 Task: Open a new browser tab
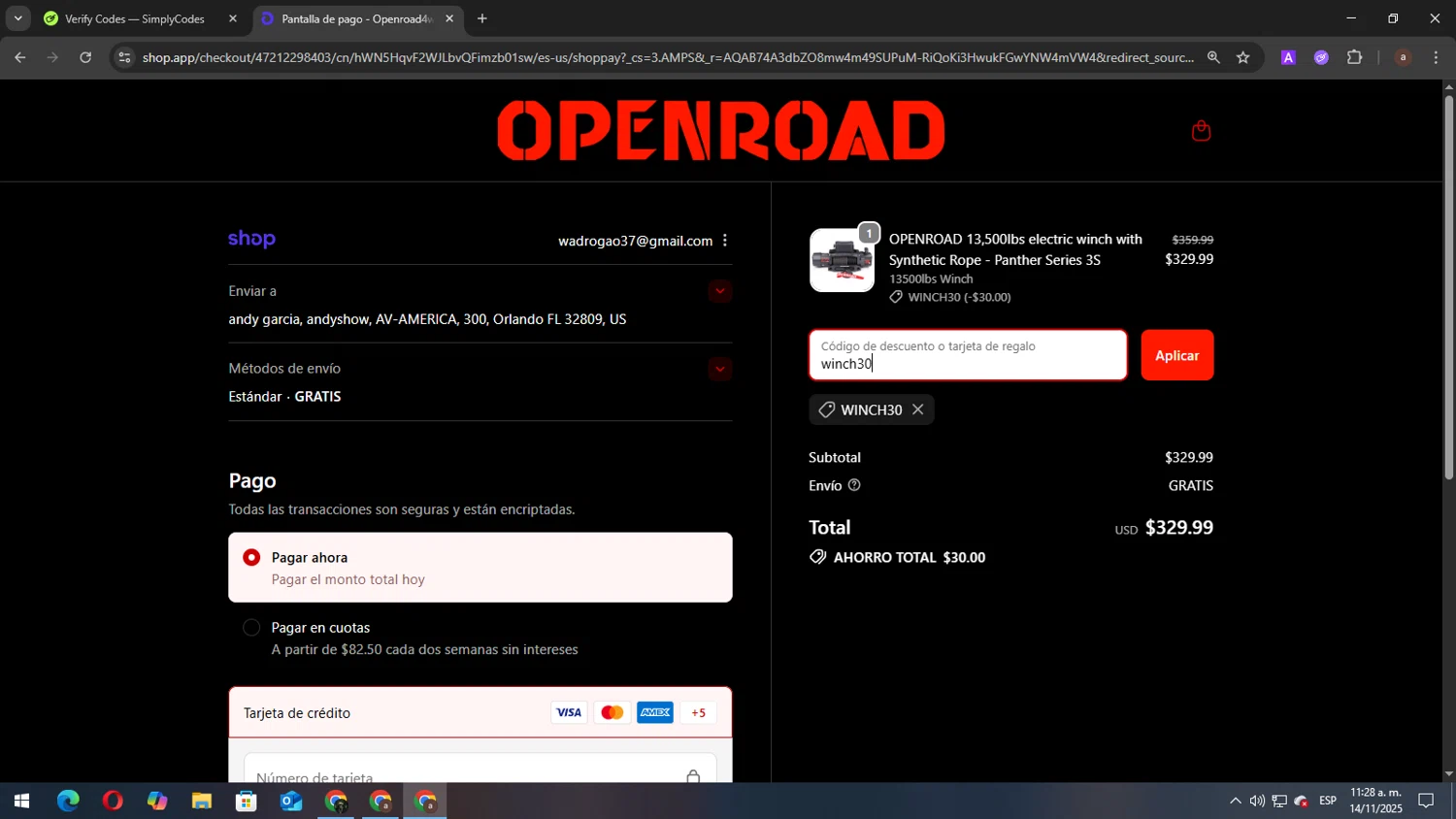tap(482, 18)
